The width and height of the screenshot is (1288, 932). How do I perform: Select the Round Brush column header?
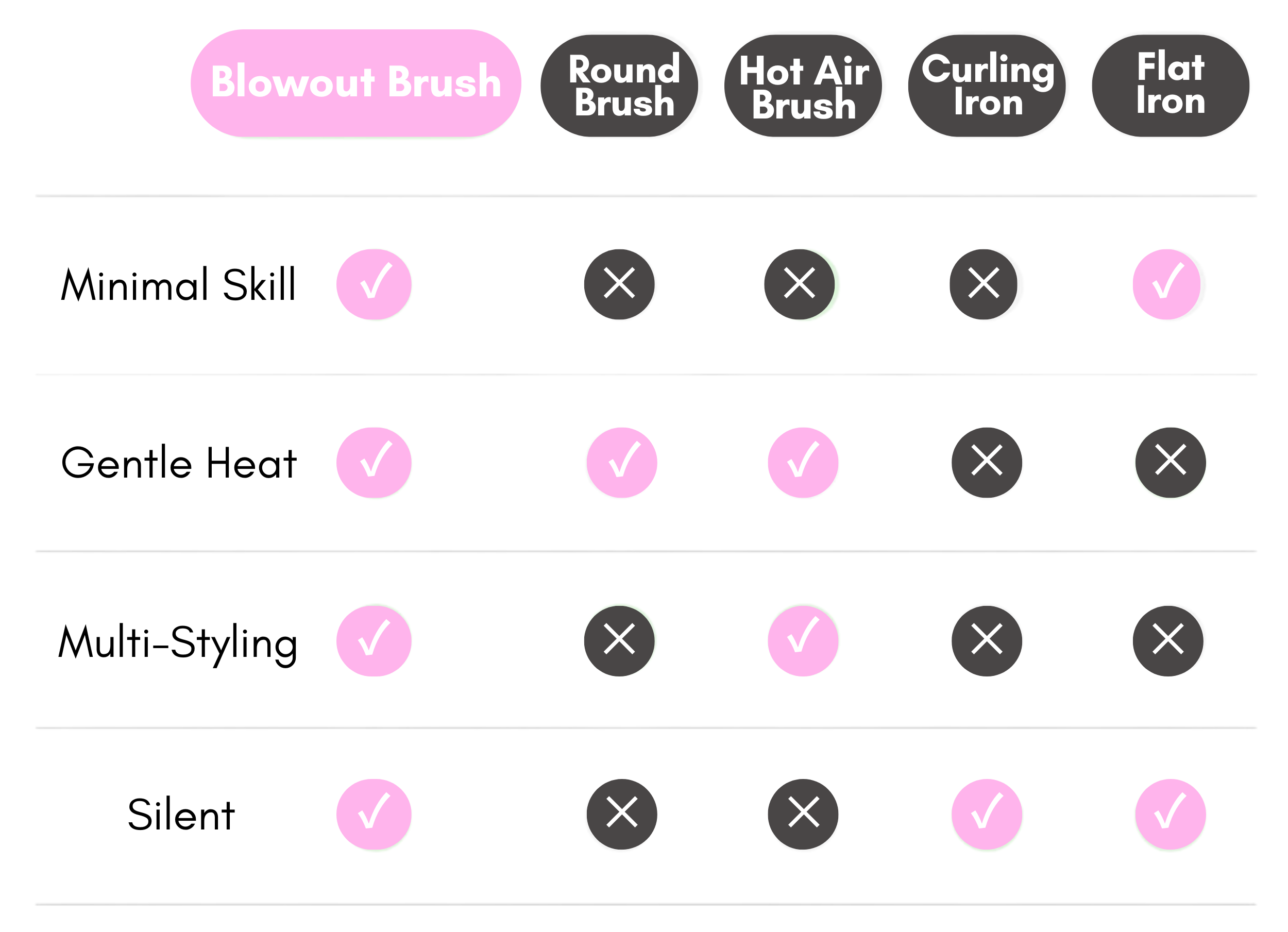pyautogui.click(x=619, y=86)
